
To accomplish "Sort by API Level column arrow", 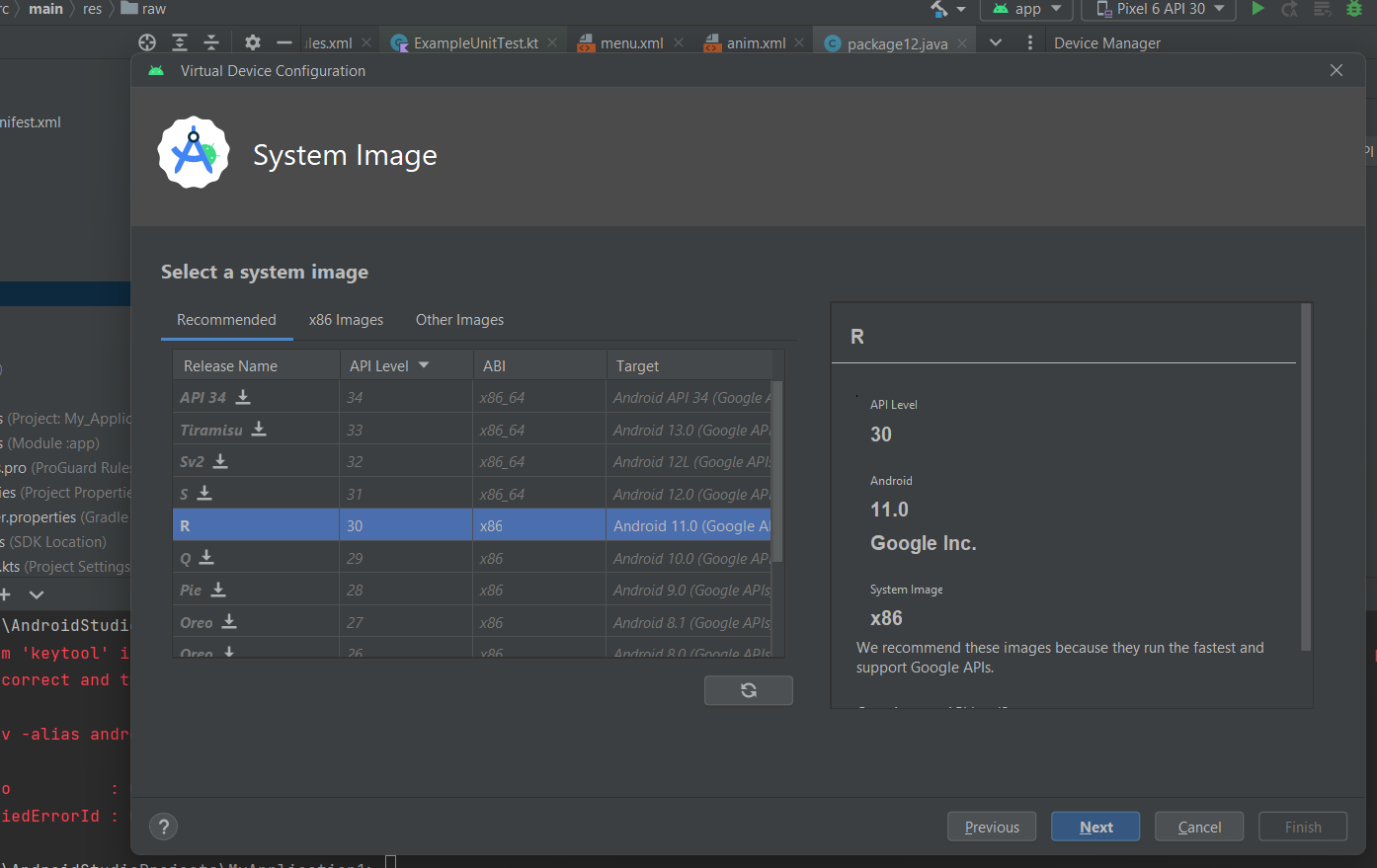I will click(424, 365).
